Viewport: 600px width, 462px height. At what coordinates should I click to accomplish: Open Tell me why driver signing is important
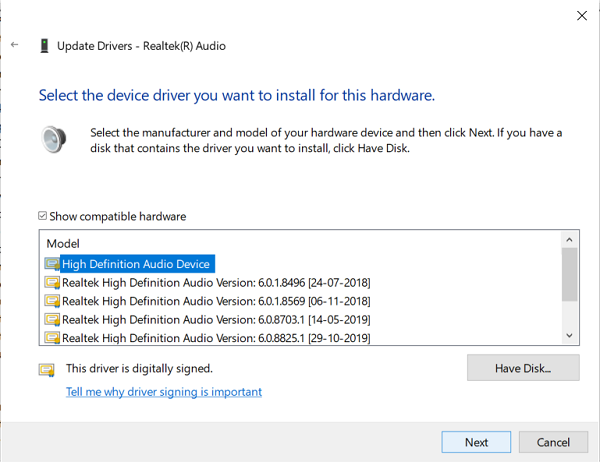[164, 392]
